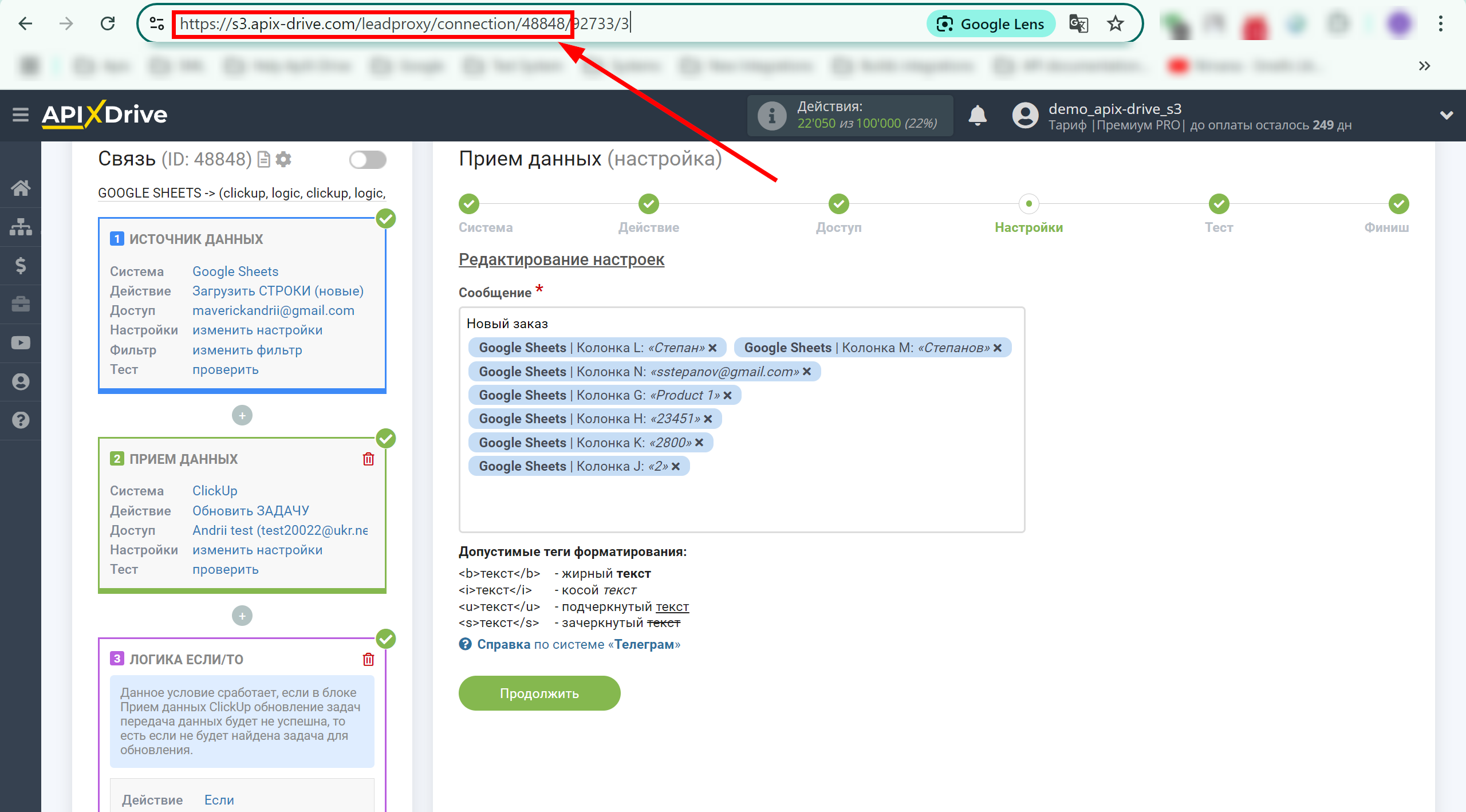Open Google Sheets source system link

[x=235, y=271]
